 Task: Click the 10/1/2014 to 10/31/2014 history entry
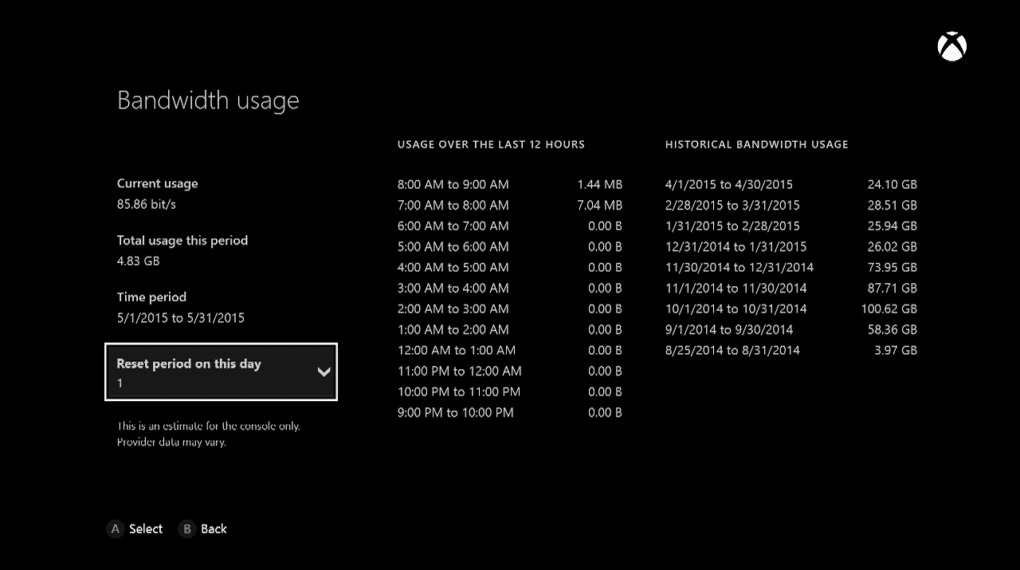[x=790, y=309]
